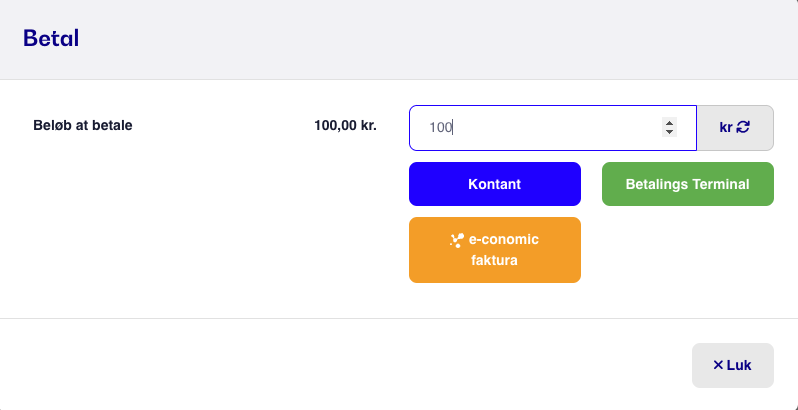The height and width of the screenshot is (410, 798).
Task: Click the Betal dialog heading
Action: point(51,39)
